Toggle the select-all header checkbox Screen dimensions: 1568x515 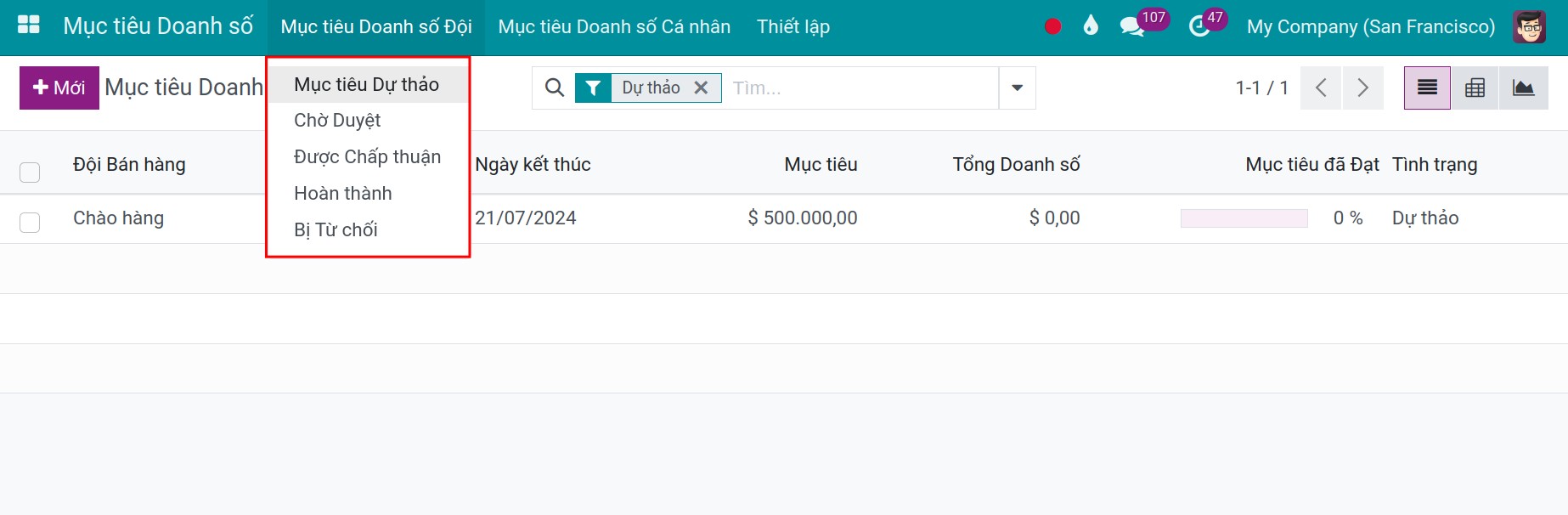click(30, 173)
